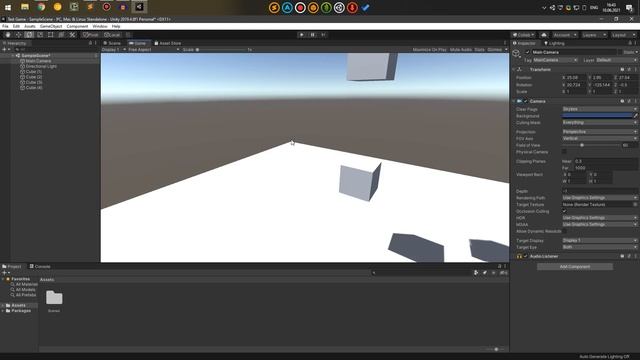
Task: Select the Rect Transform tool
Action: click(51, 35)
